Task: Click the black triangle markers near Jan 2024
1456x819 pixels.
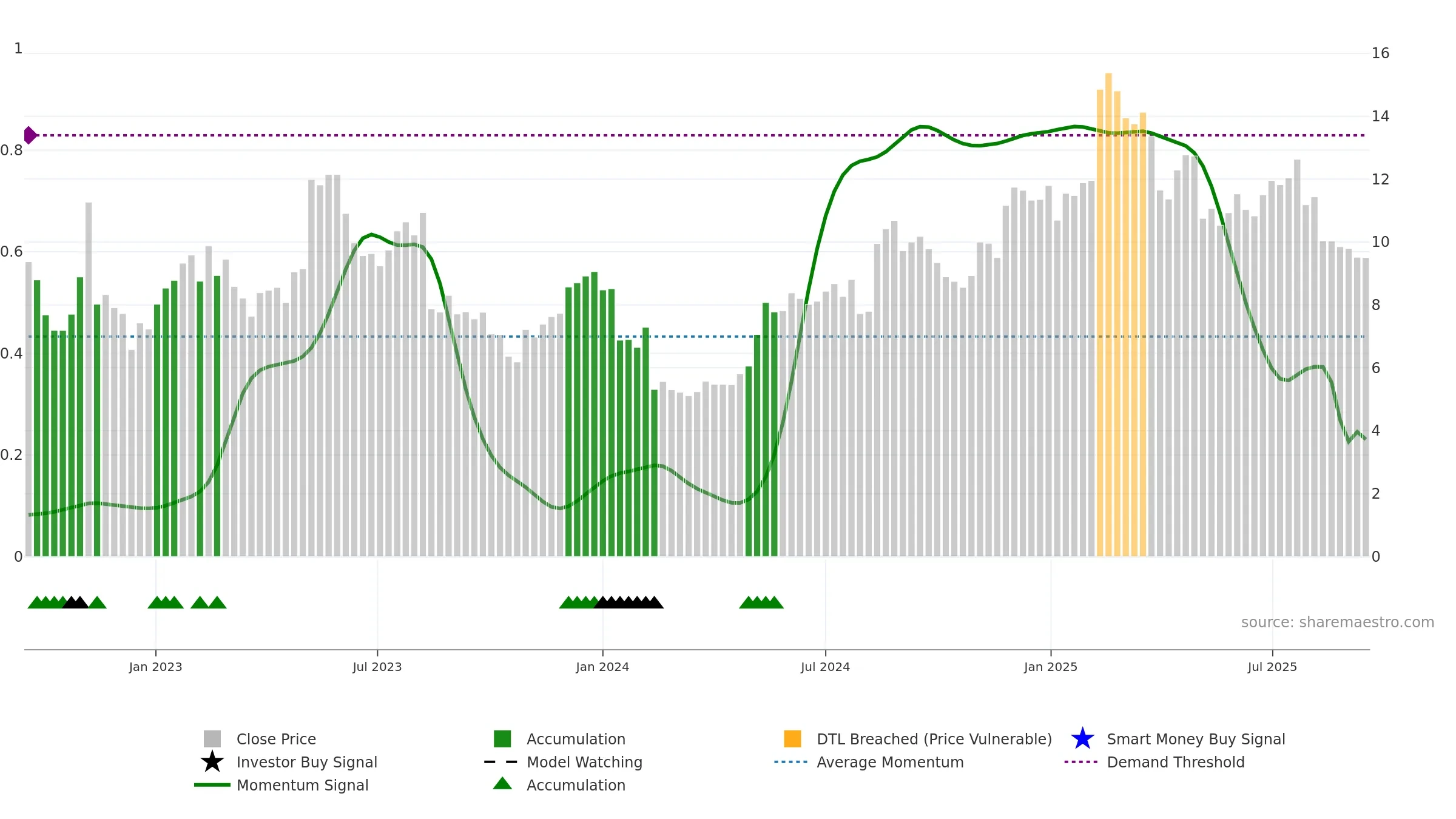Action: [x=629, y=602]
